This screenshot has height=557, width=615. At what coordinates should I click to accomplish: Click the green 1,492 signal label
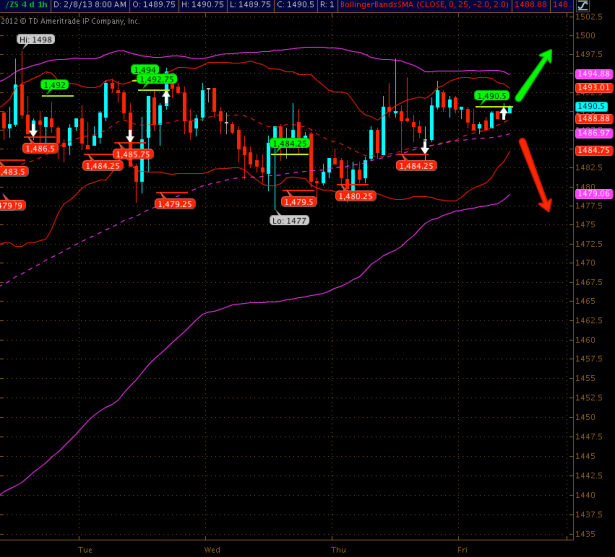coord(54,85)
